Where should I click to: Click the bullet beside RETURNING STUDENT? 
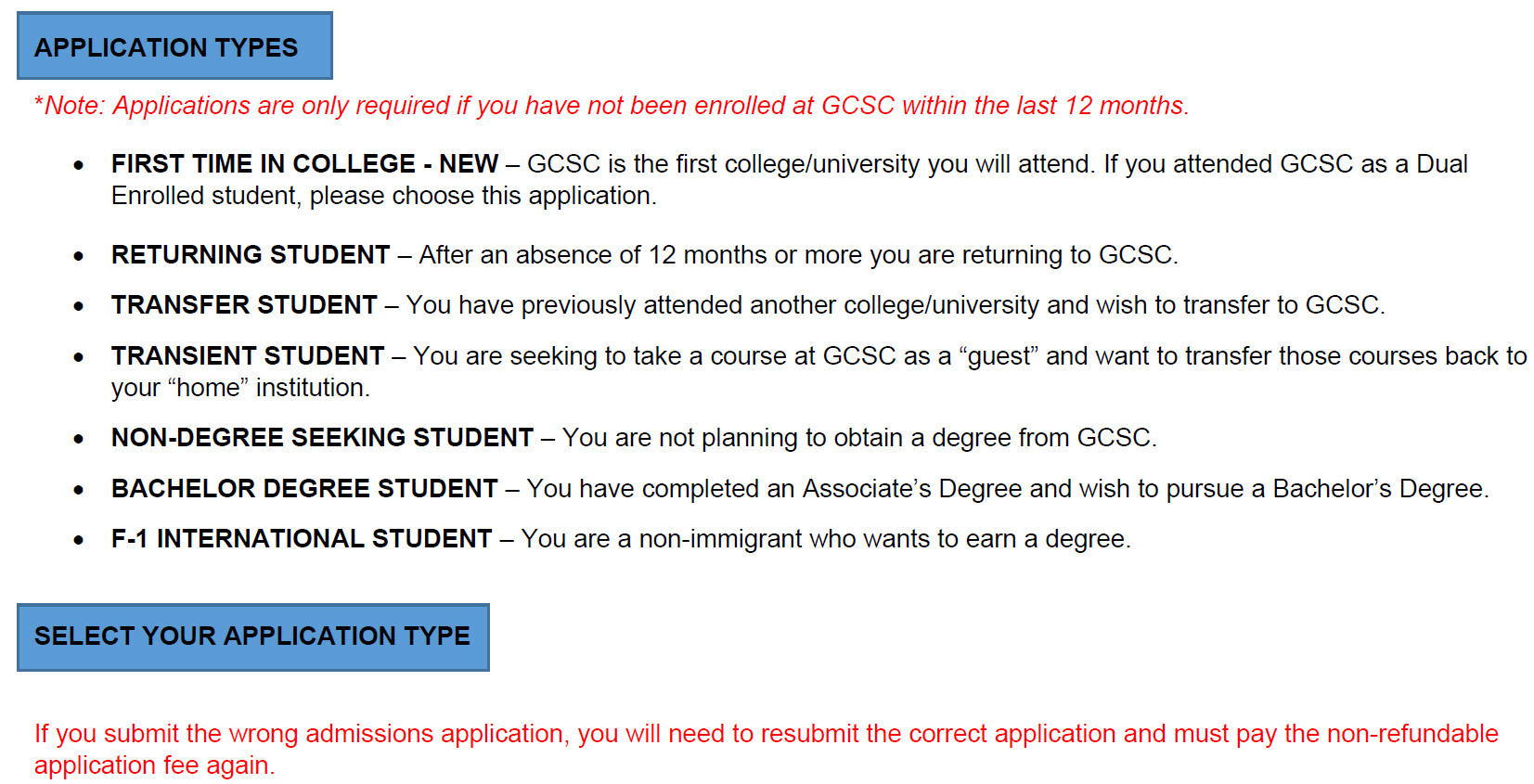coord(79,256)
